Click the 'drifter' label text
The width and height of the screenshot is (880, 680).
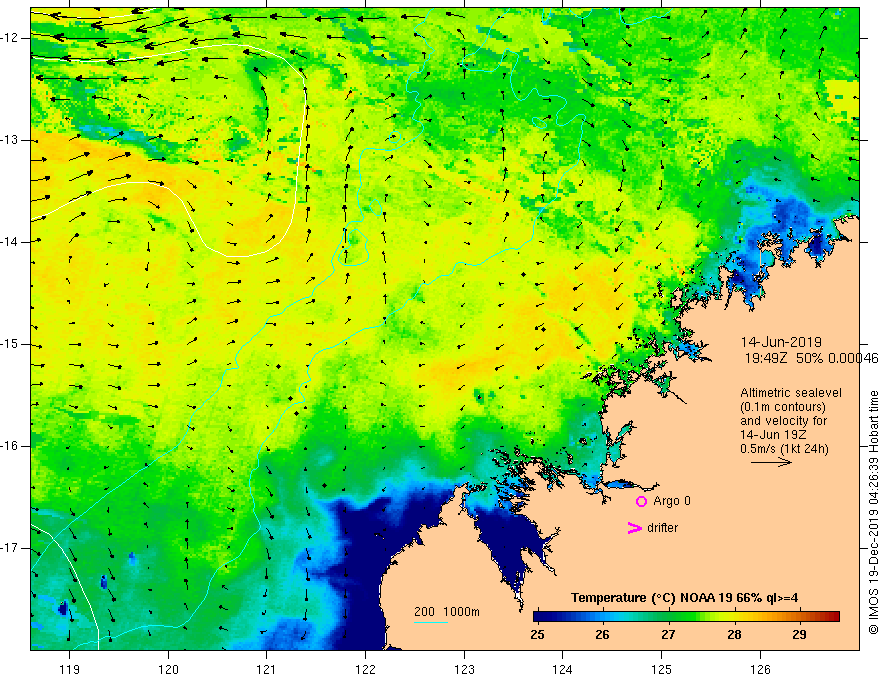(x=662, y=528)
